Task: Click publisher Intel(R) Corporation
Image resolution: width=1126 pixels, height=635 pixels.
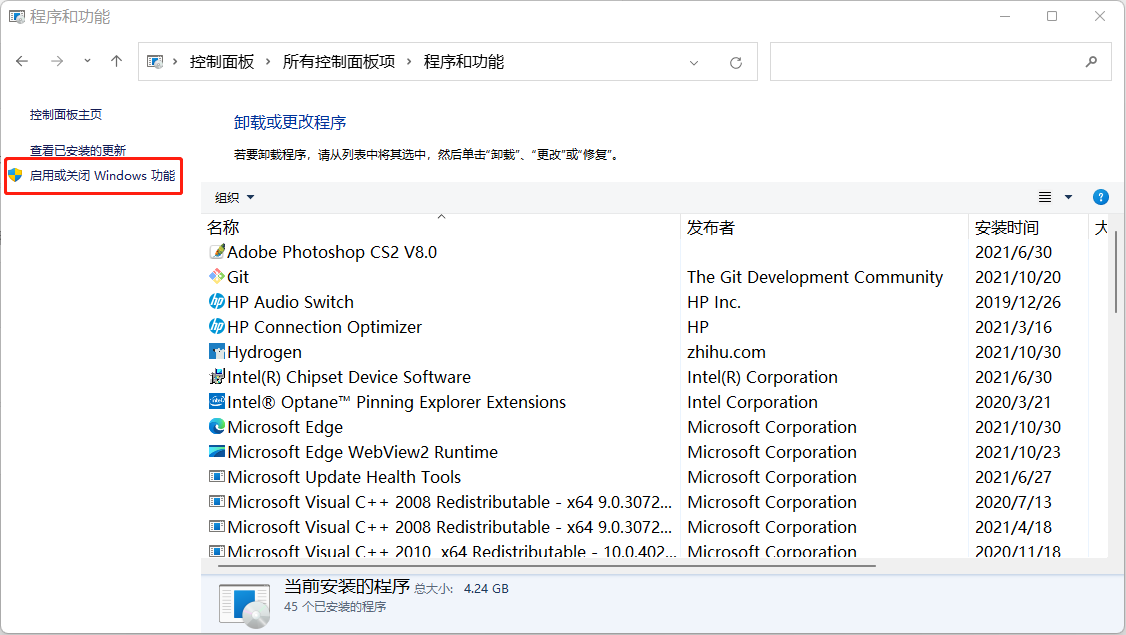Action: [763, 377]
